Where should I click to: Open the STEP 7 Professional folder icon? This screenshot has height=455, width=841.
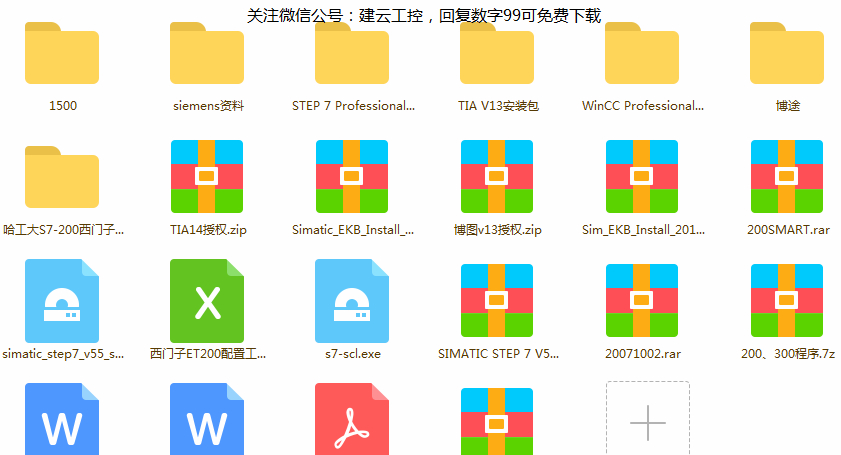(352, 53)
